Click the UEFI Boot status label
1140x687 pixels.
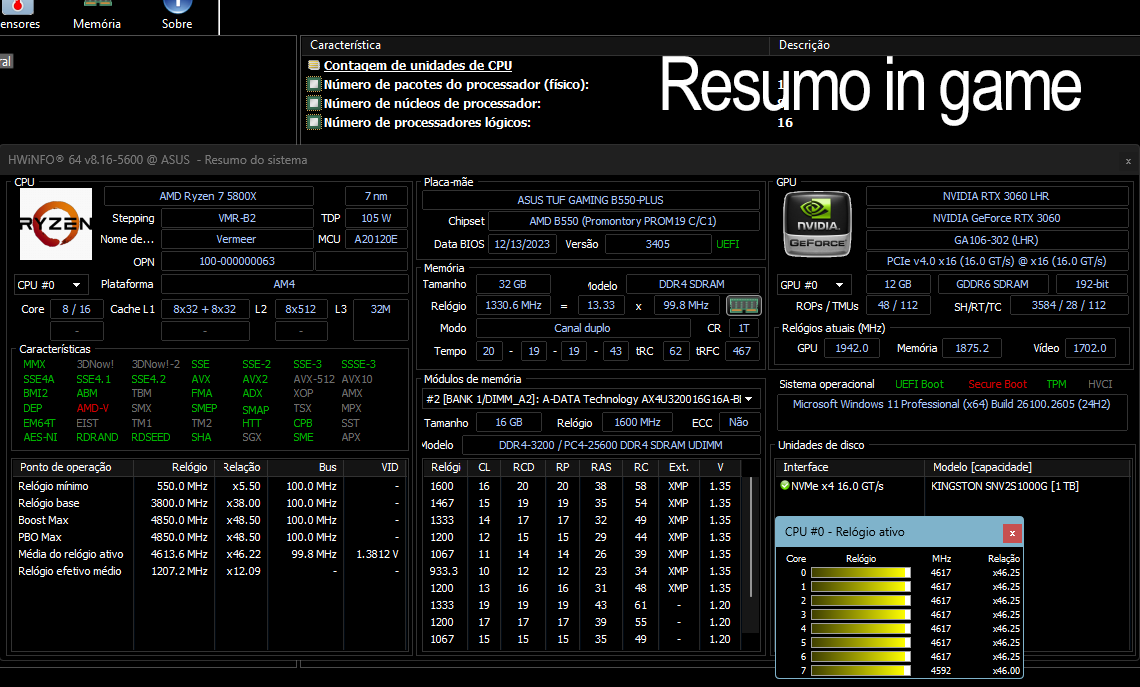pyautogui.click(x=919, y=385)
